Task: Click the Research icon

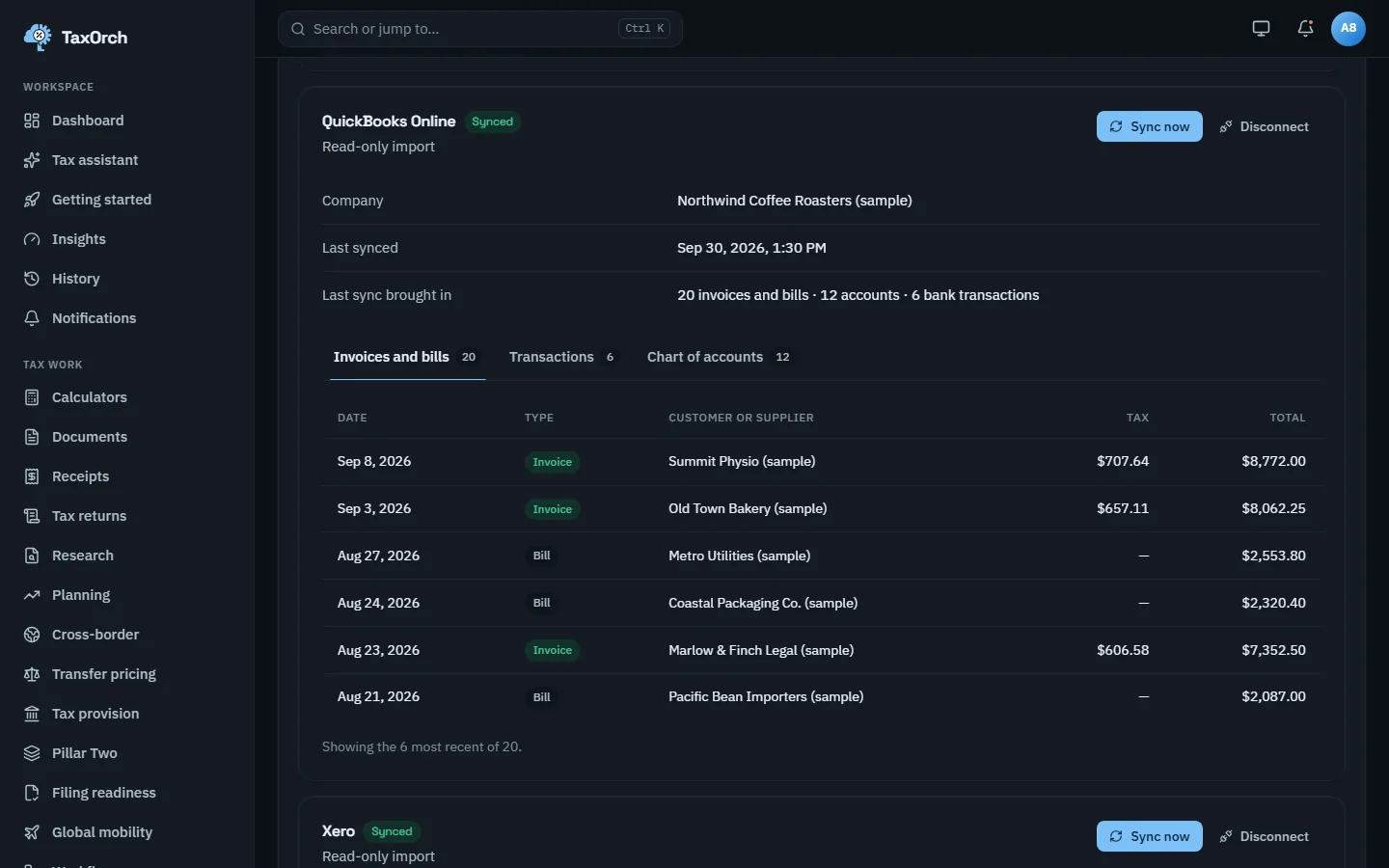Action: click(32, 556)
